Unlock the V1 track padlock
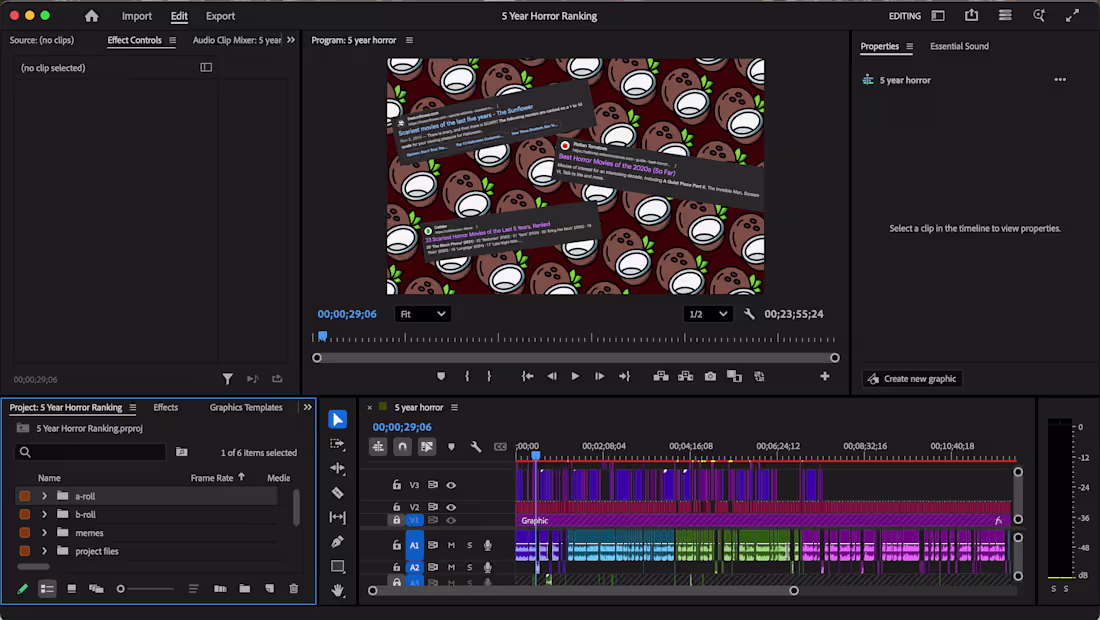The width and height of the screenshot is (1100, 620). point(396,519)
